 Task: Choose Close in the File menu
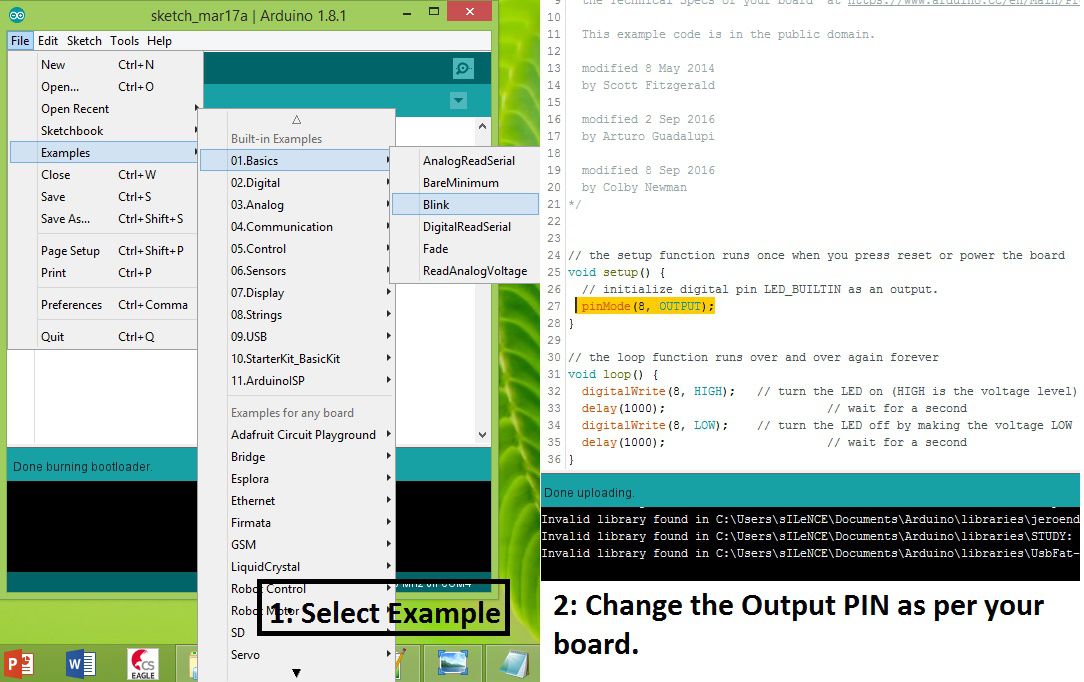tap(106, 175)
